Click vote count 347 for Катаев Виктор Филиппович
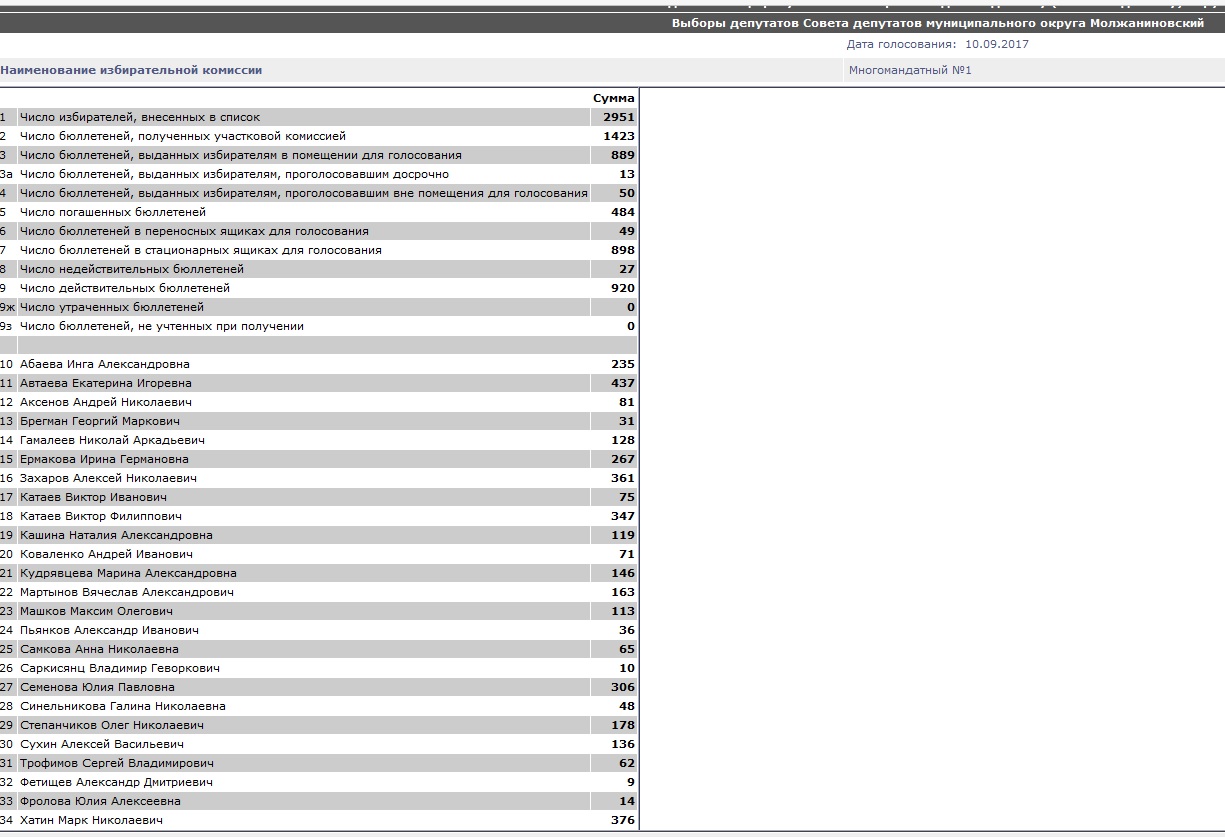1225x837 pixels. click(622, 516)
